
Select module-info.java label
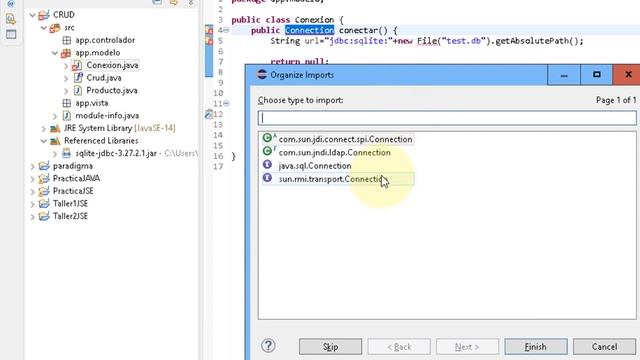click(107, 116)
